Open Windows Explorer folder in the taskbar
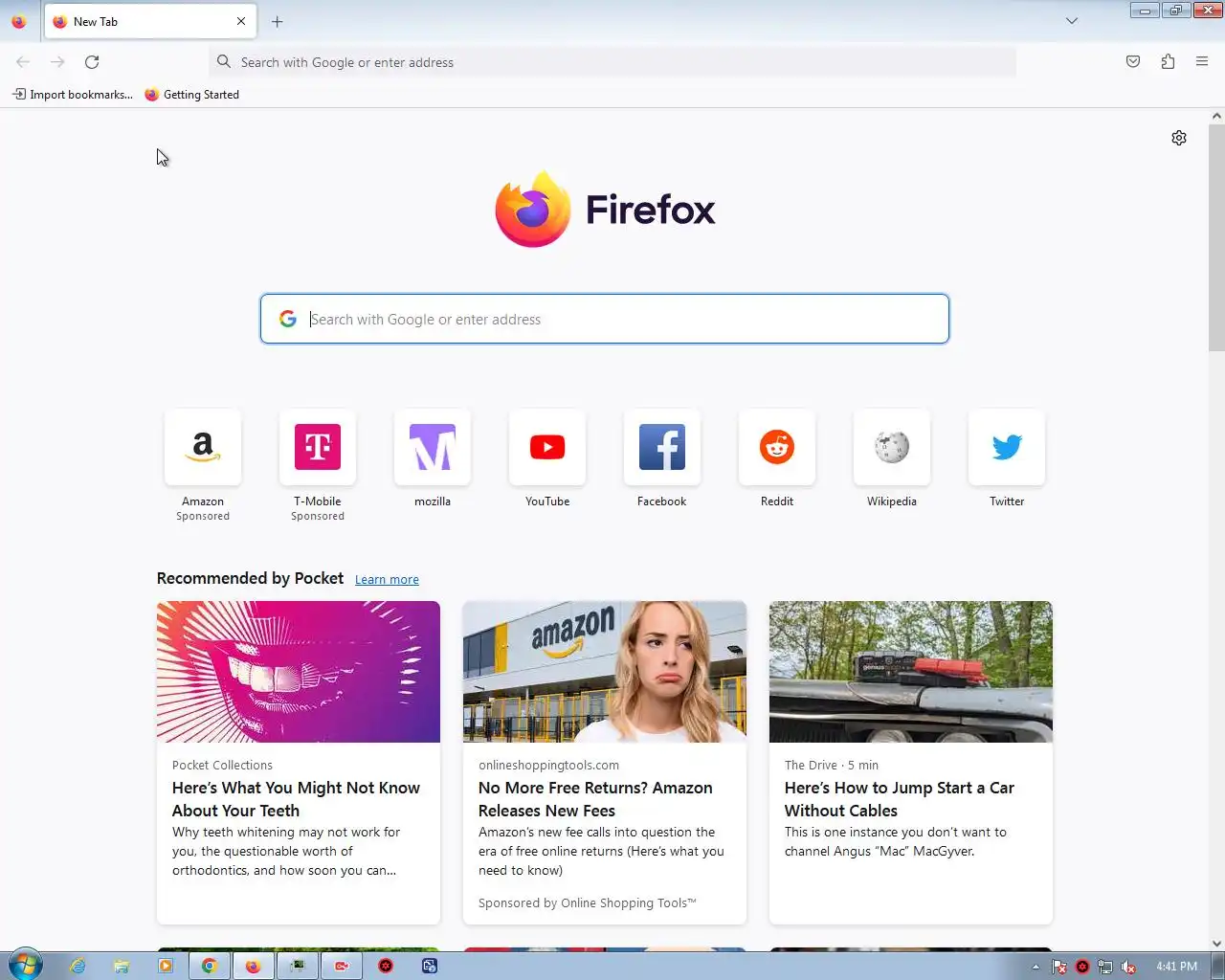Screen dimensions: 1225x980 pos(122,966)
